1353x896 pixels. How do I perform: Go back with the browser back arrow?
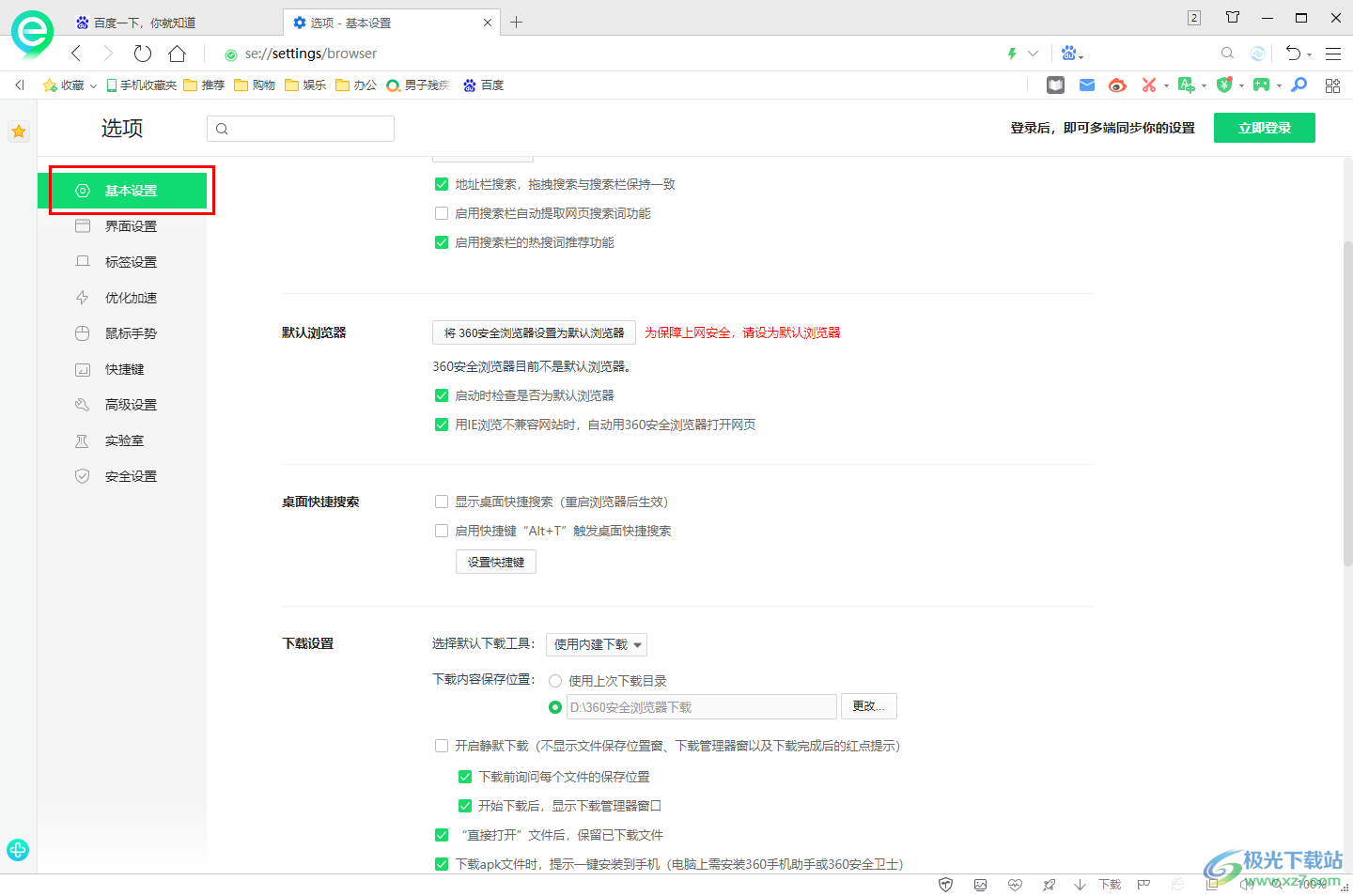coord(76,54)
